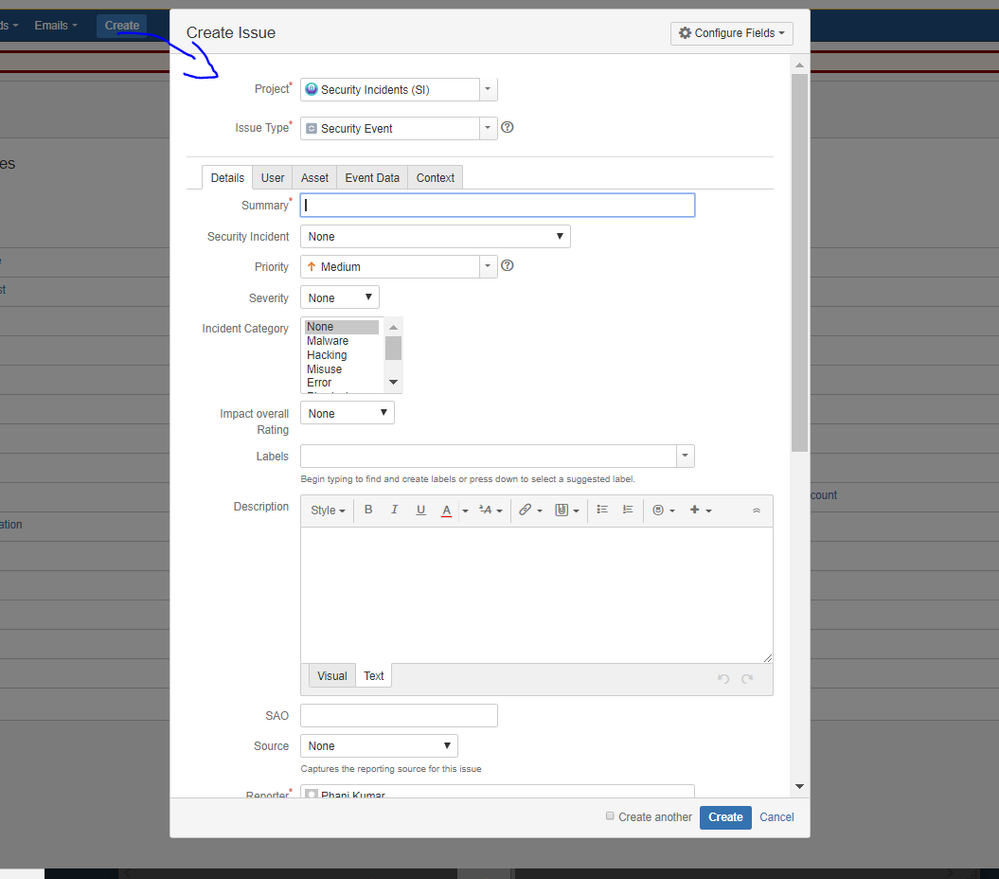
Task: Switch to the Context tab
Action: click(x=435, y=178)
